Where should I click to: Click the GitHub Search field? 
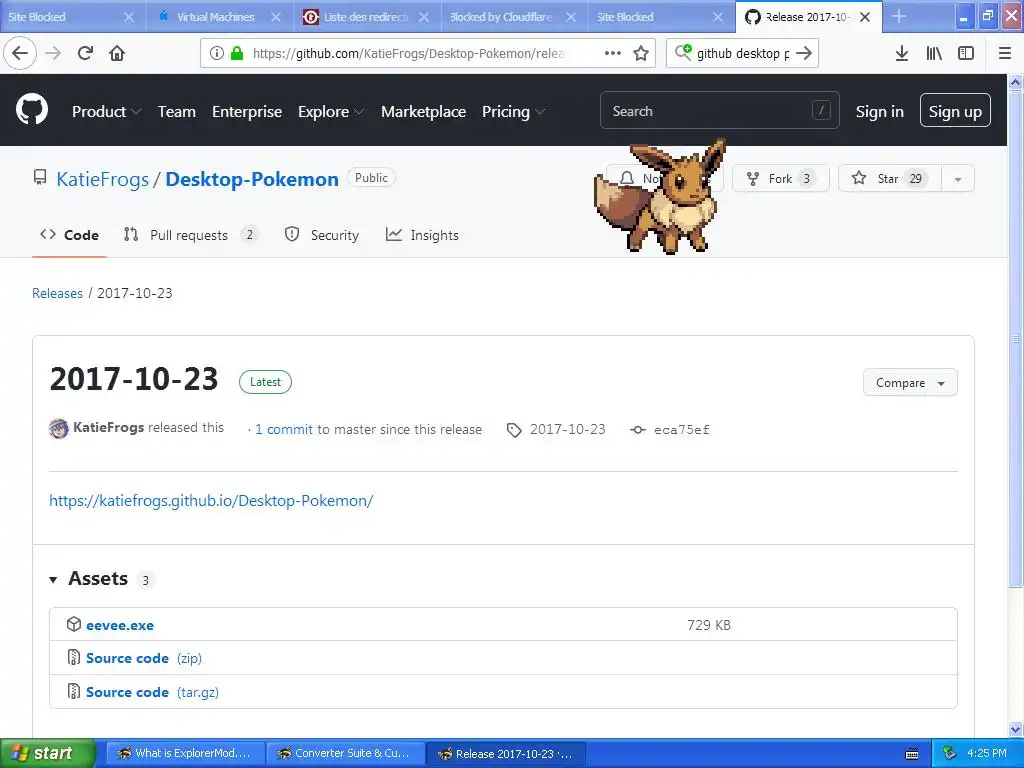point(720,110)
